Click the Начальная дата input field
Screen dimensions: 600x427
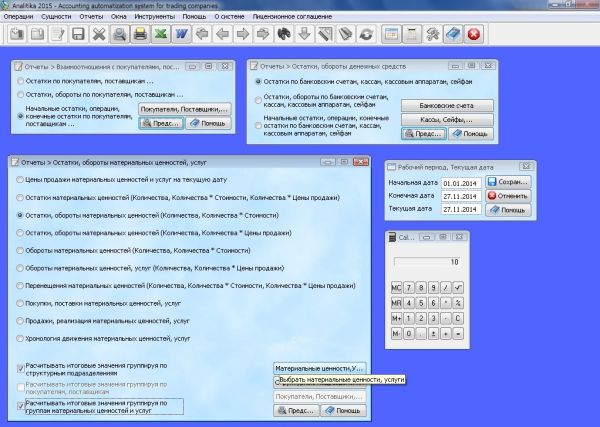460,183
